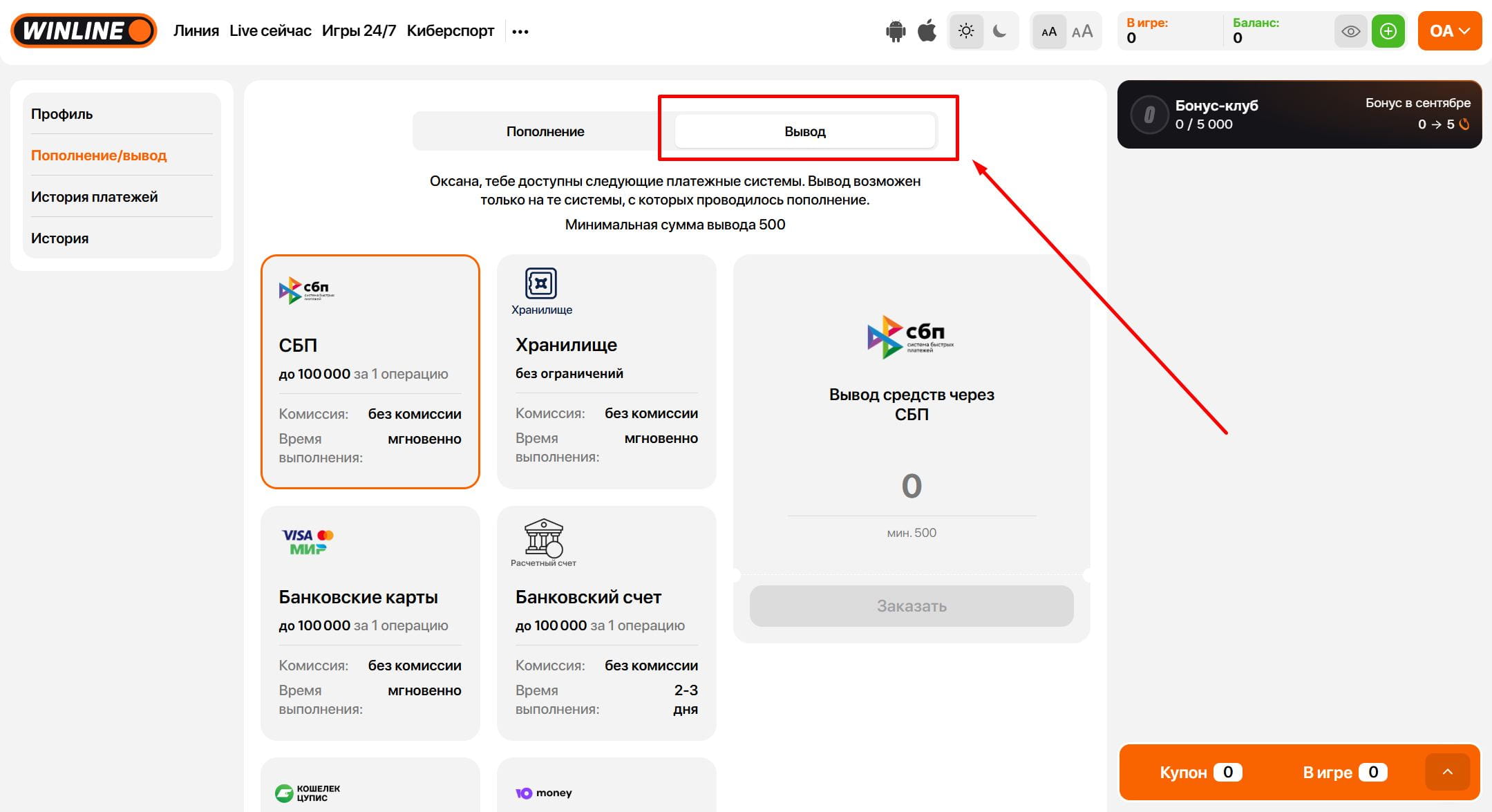The width and height of the screenshot is (1492, 812).
Task: Select the Хранилище payment method card
Action: click(x=607, y=372)
